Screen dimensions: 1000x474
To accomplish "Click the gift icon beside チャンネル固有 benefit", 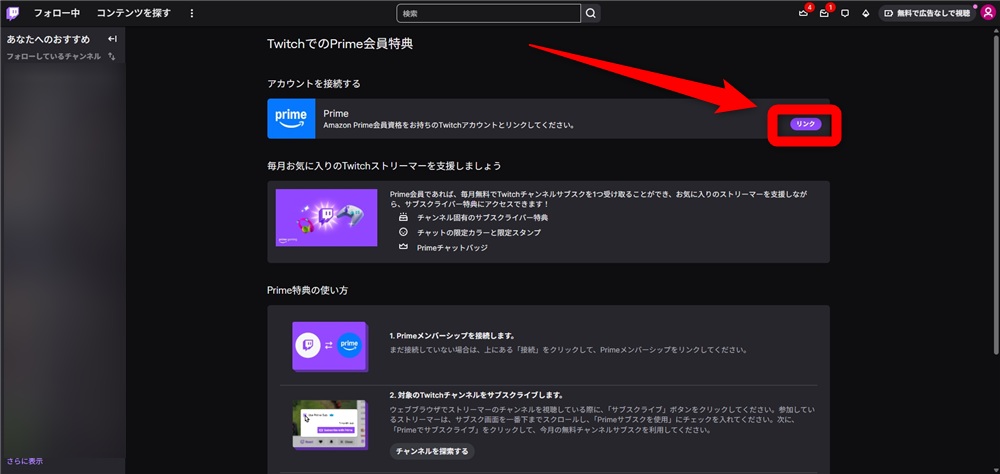I will 402,217.
